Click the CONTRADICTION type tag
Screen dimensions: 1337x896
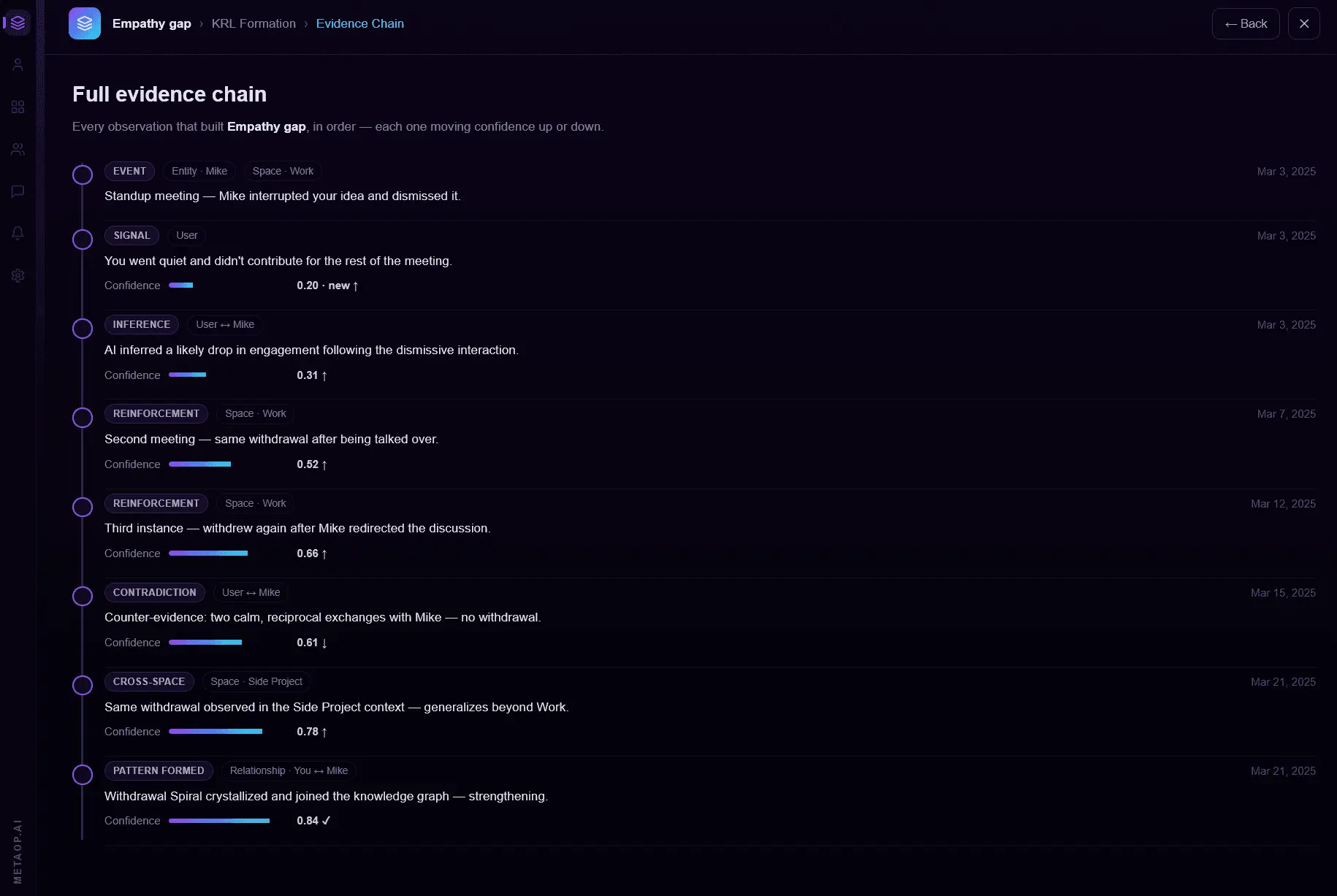(155, 592)
